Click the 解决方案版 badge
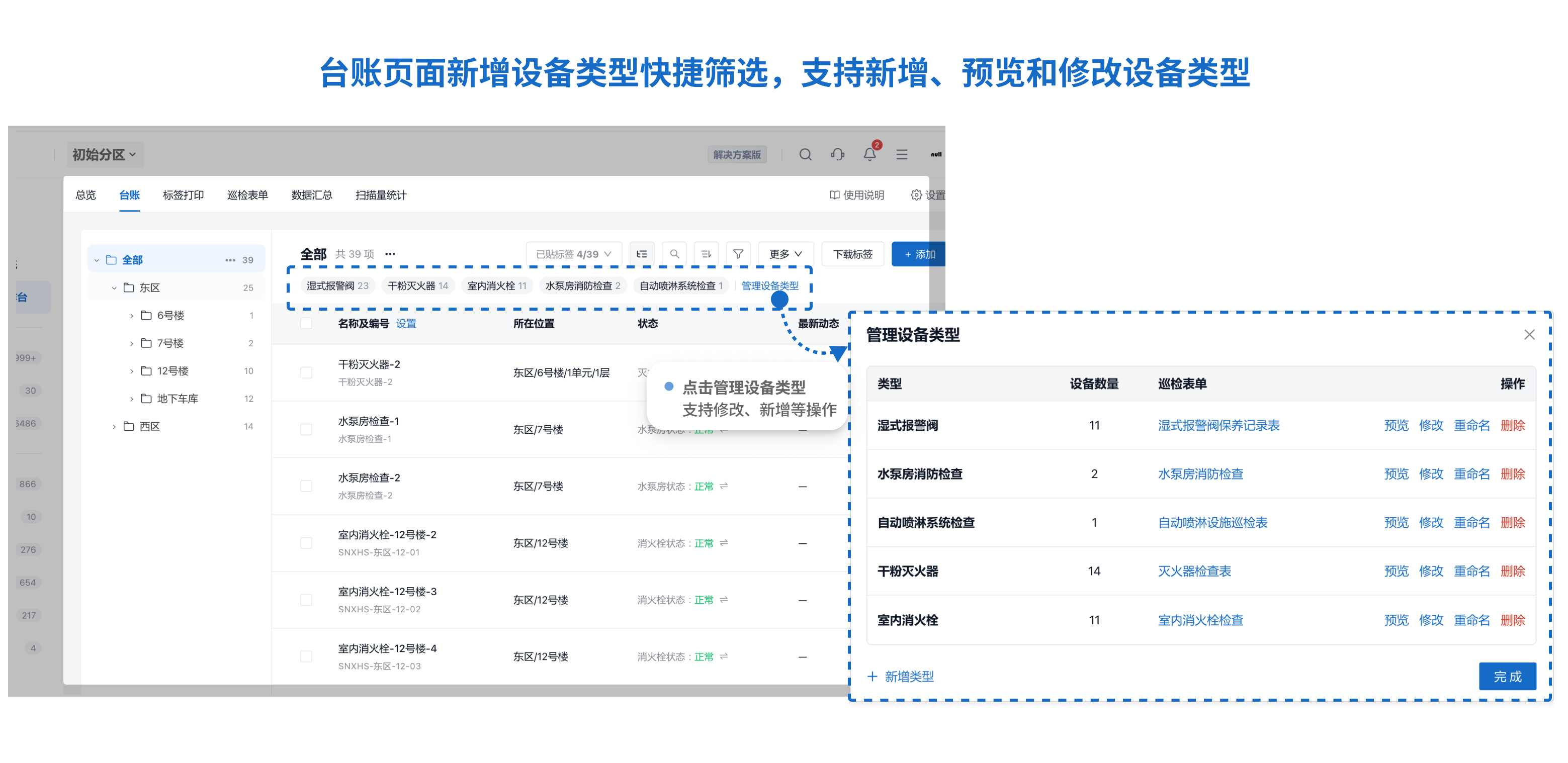The width and height of the screenshot is (1568, 763). coord(737,154)
